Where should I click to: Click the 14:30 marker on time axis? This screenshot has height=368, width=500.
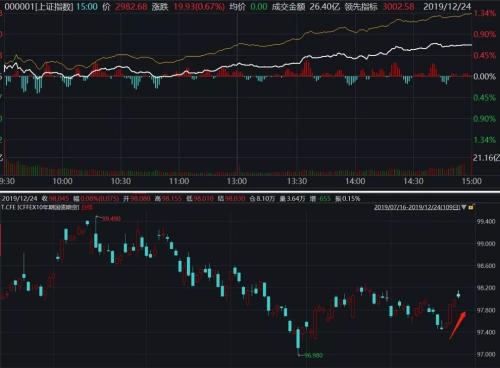pos(413,181)
